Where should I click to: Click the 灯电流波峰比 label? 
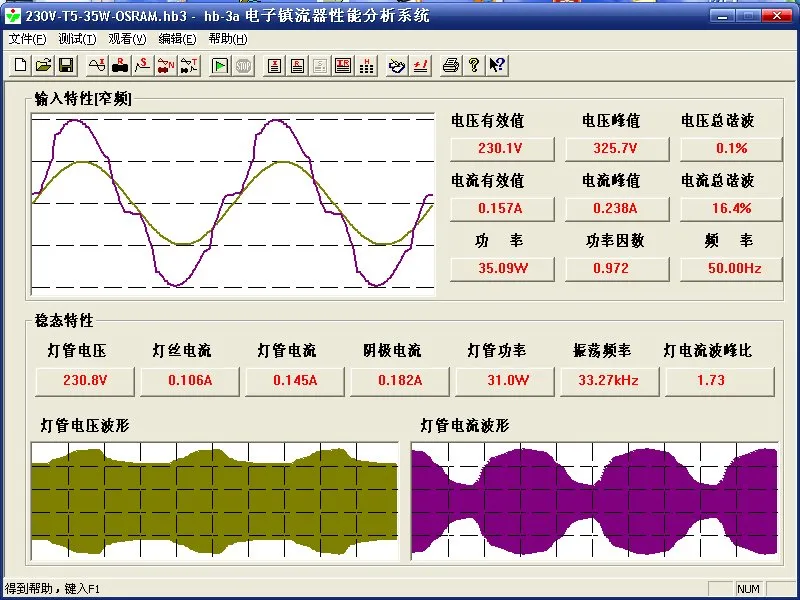(x=708, y=351)
